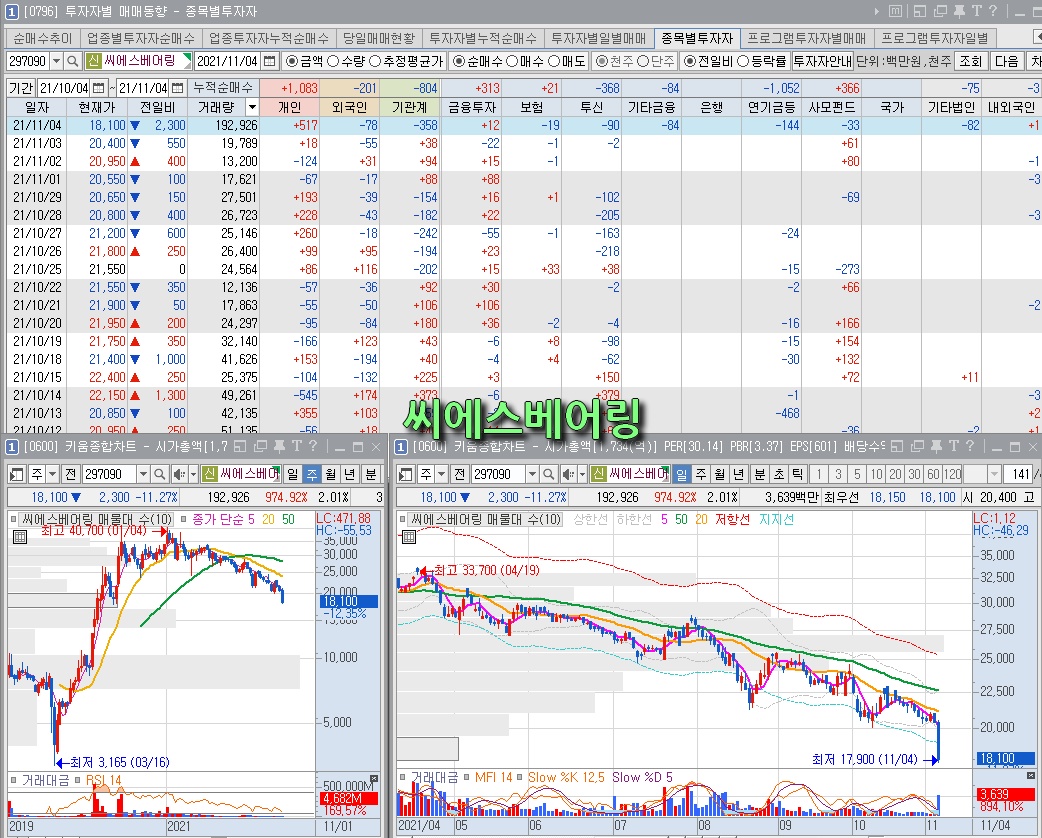Screen dimensions: 1042x838
Task: Click grid table icon in right chart area
Action: pos(409,537)
